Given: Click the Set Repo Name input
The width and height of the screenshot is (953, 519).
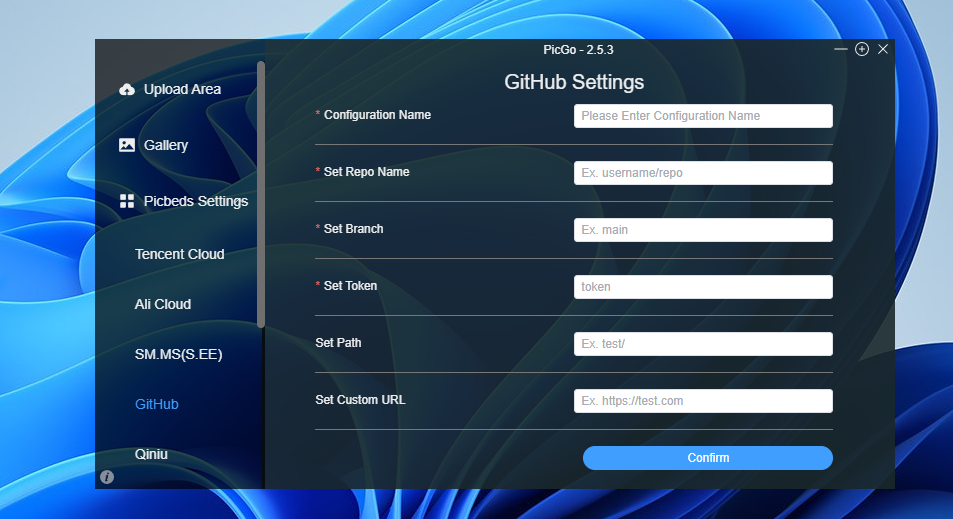Looking at the screenshot, I should [703, 173].
